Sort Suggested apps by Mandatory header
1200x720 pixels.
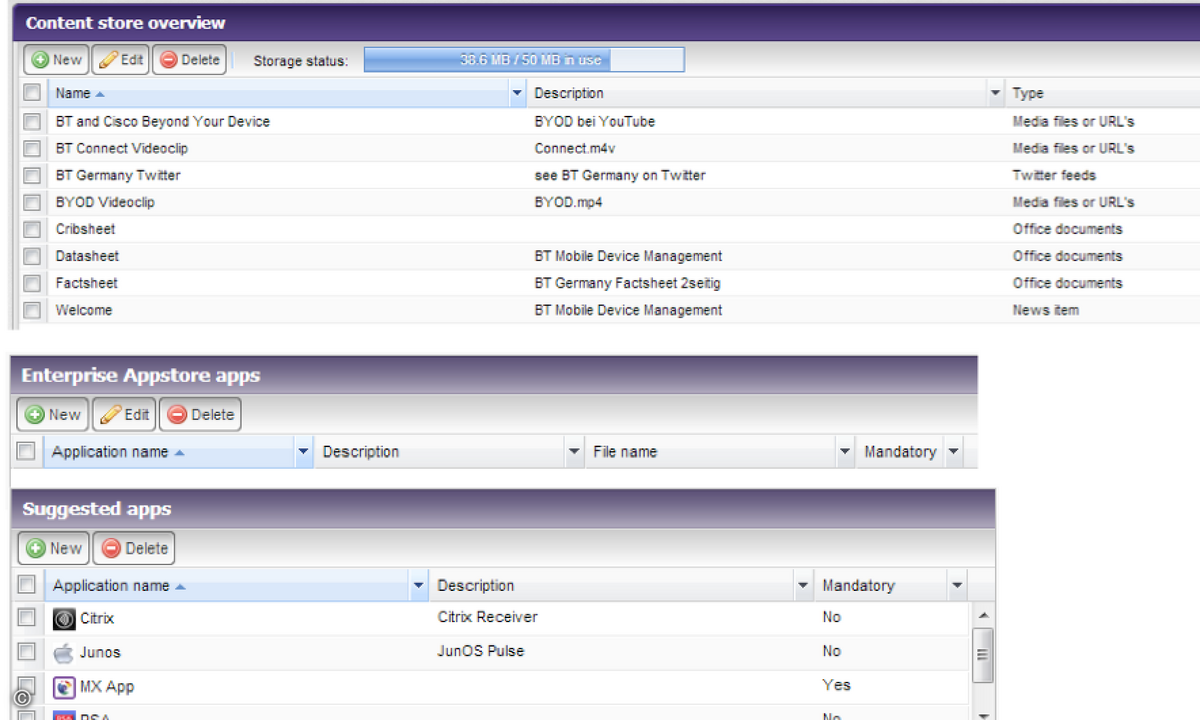click(x=858, y=585)
